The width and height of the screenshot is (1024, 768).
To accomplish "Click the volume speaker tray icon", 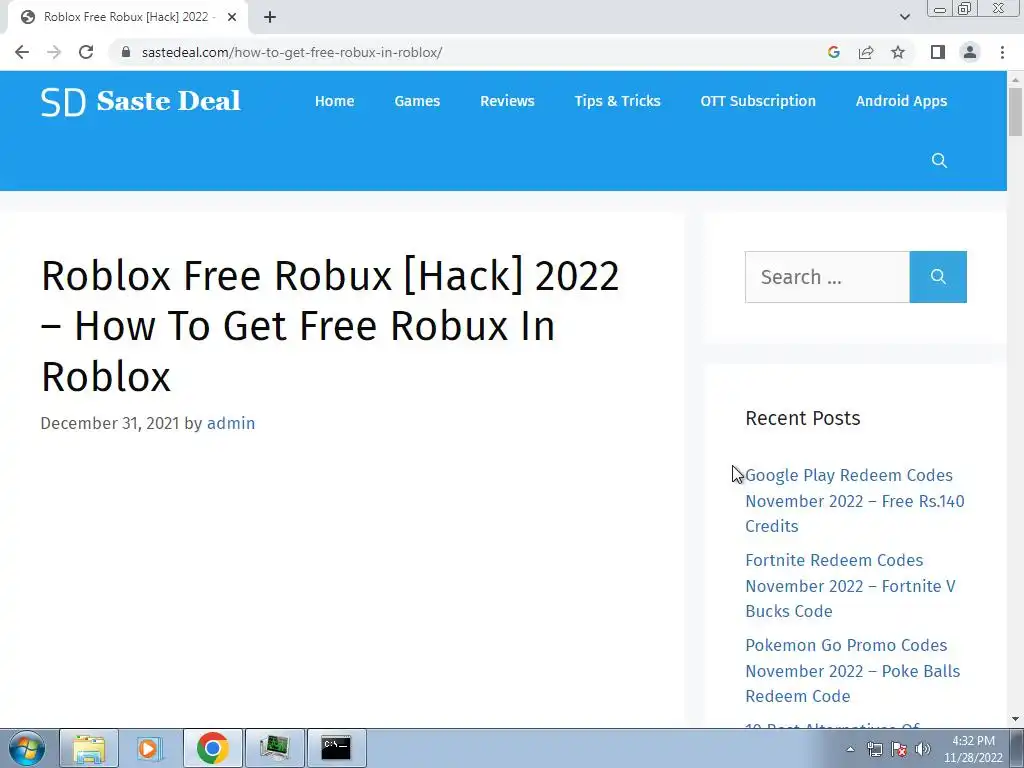I will click(x=923, y=749).
